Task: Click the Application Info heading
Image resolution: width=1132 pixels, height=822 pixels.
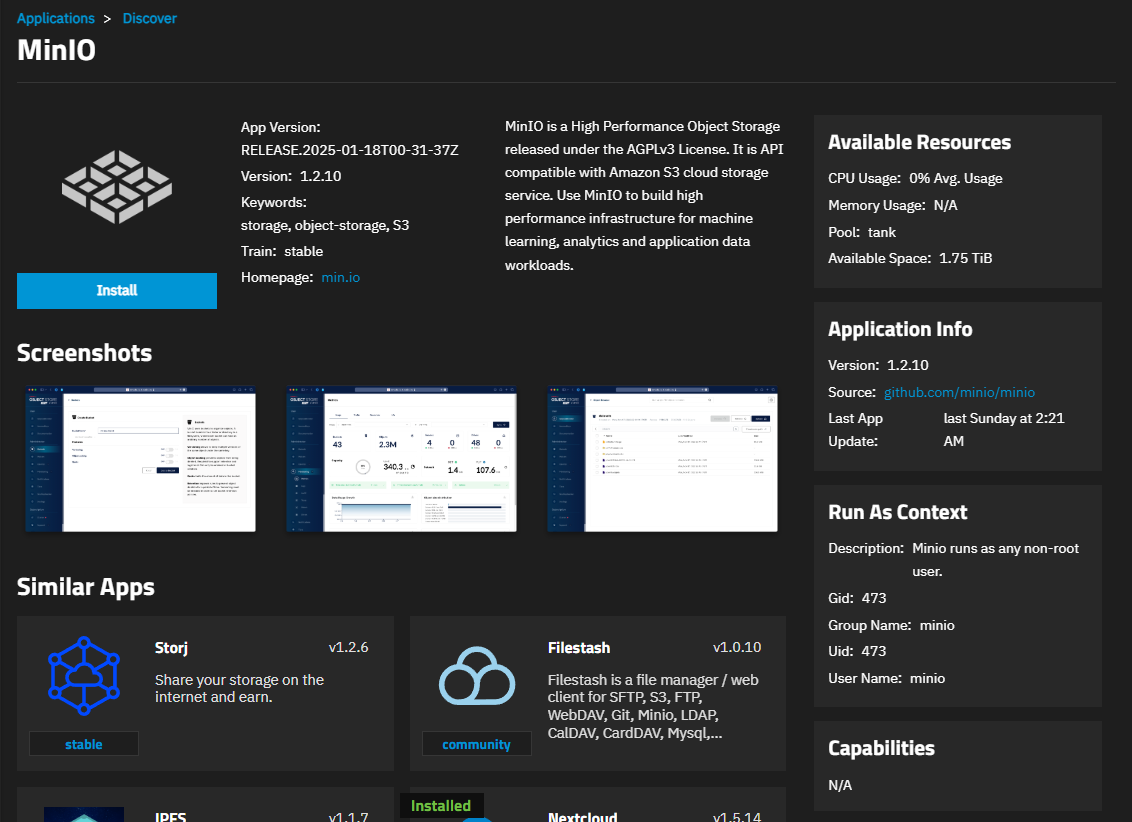Action: click(900, 329)
